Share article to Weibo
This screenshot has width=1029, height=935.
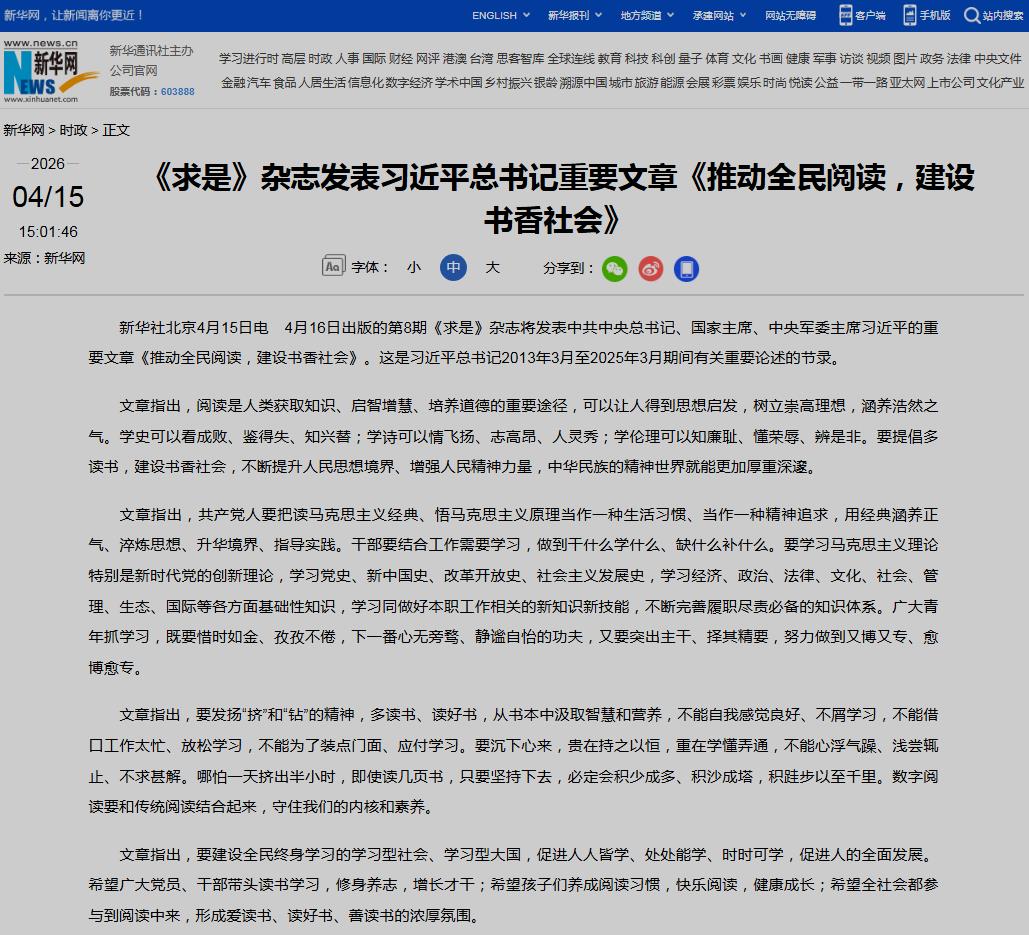[650, 268]
